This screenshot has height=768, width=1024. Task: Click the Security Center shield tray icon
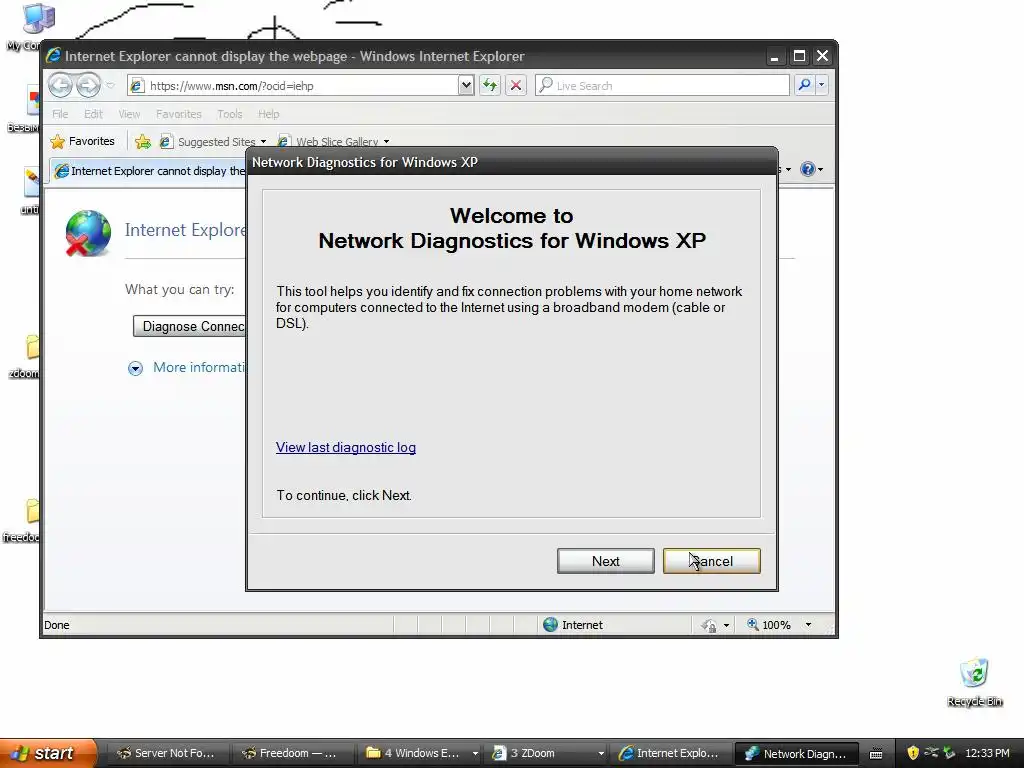click(913, 753)
